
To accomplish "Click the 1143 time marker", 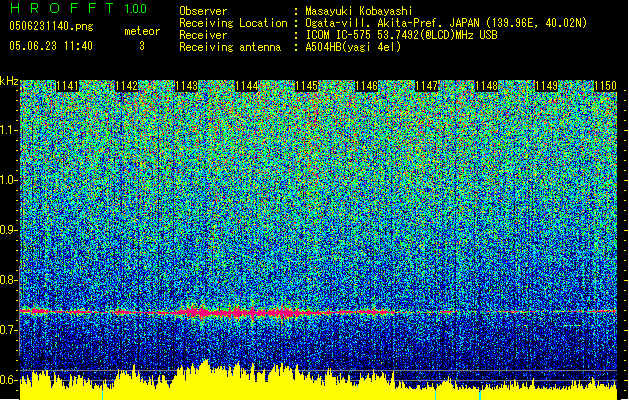I will pos(187,86).
